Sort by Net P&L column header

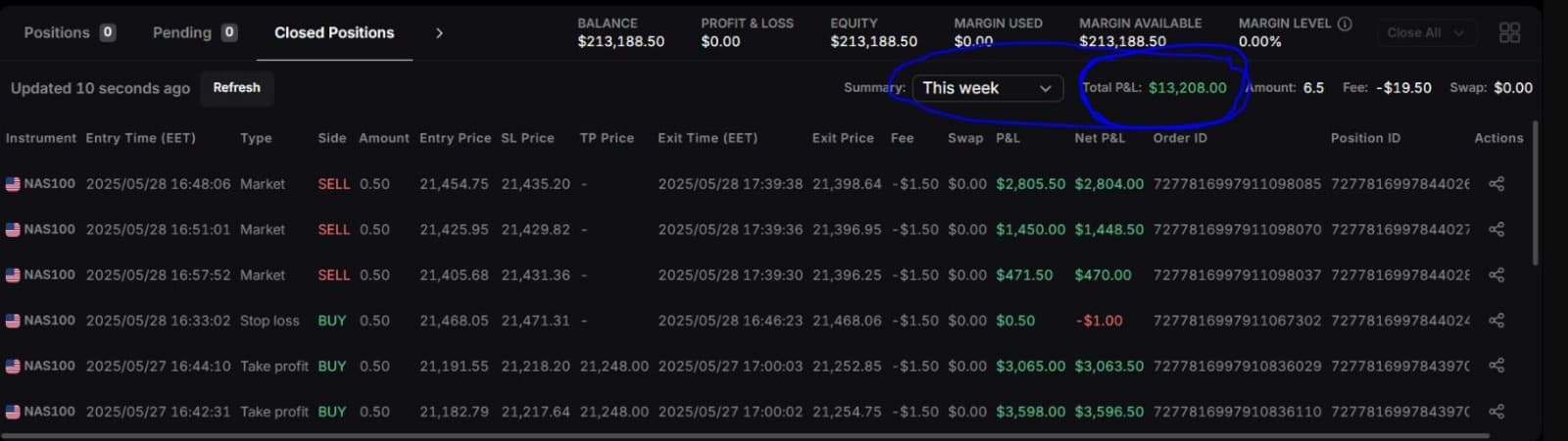[x=1100, y=138]
